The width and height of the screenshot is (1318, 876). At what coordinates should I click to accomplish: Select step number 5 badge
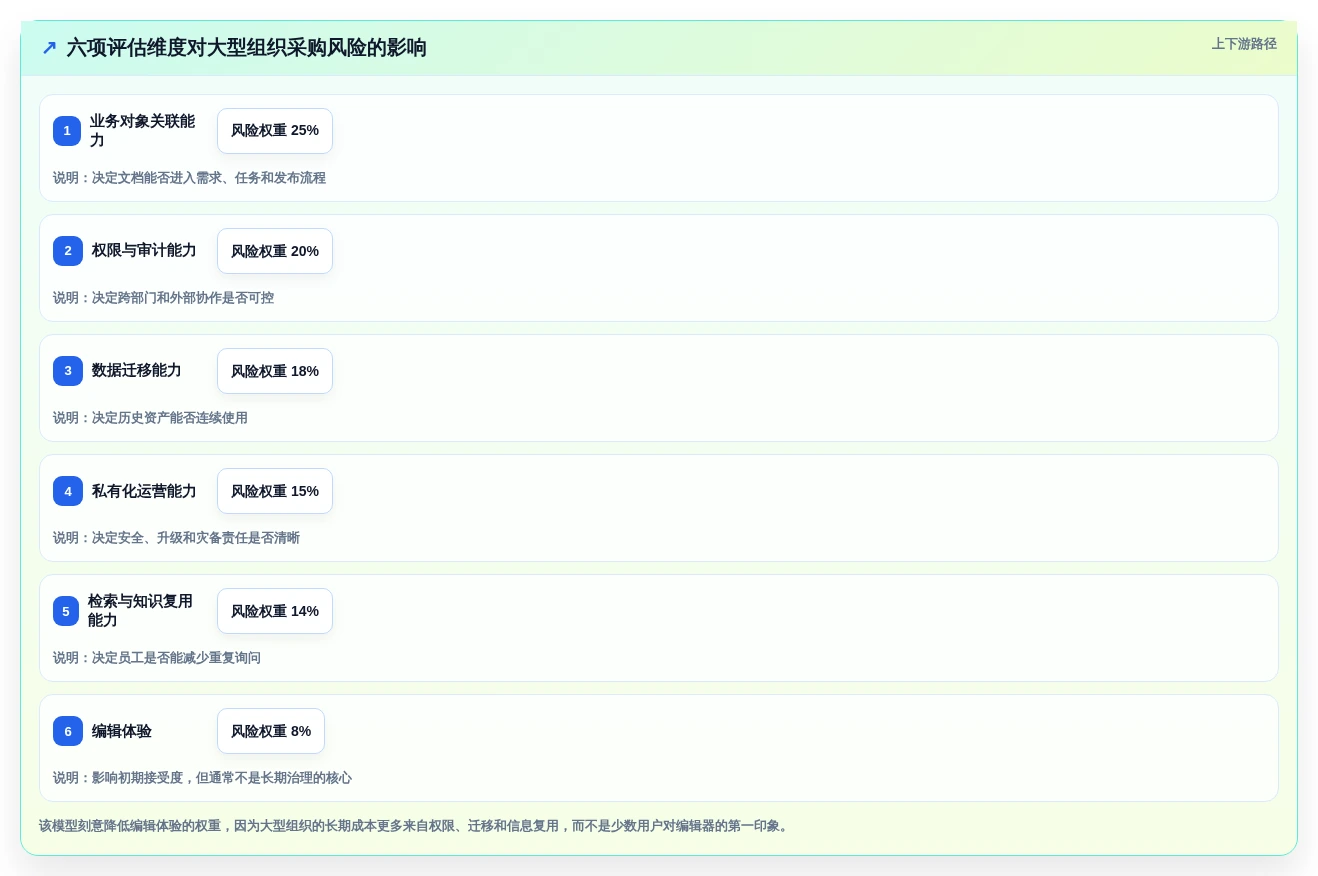click(66, 611)
